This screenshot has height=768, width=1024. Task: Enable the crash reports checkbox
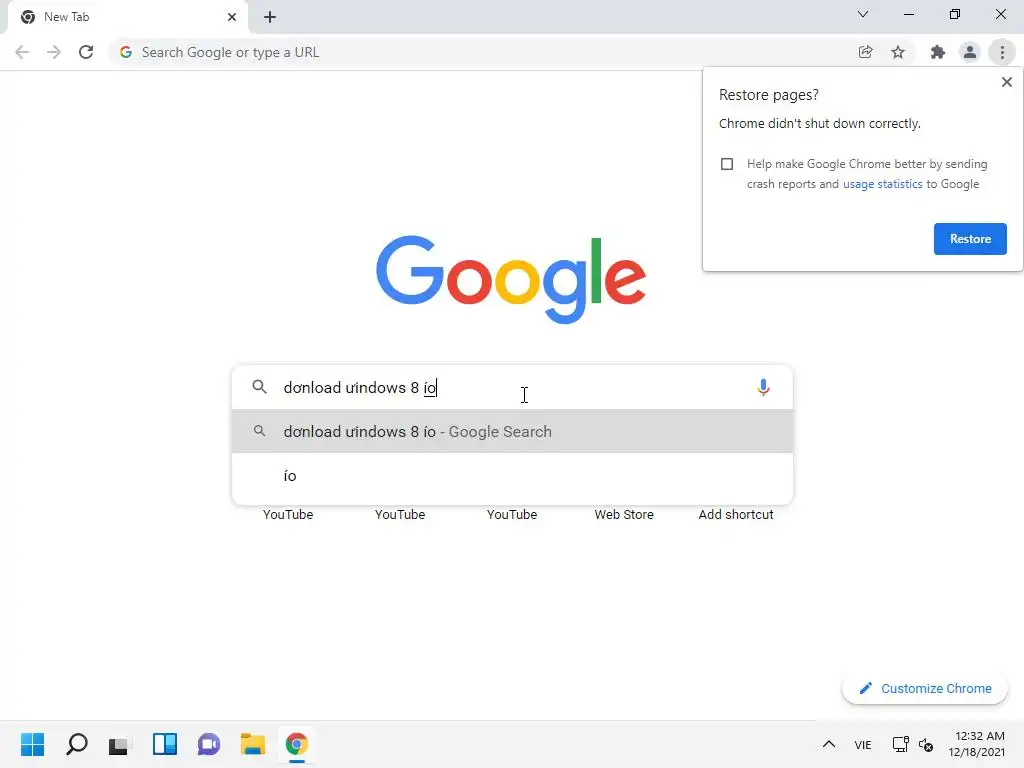tap(727, 164)
